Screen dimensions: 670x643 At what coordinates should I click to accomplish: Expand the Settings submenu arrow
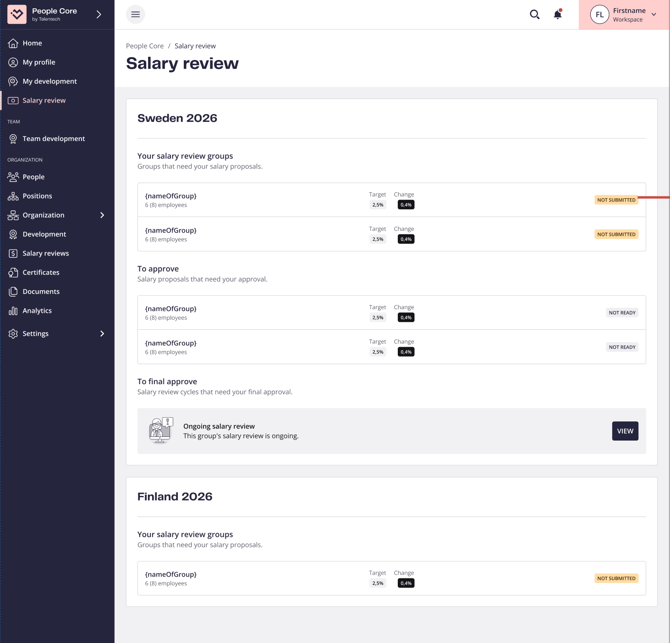tap(102, 334)
